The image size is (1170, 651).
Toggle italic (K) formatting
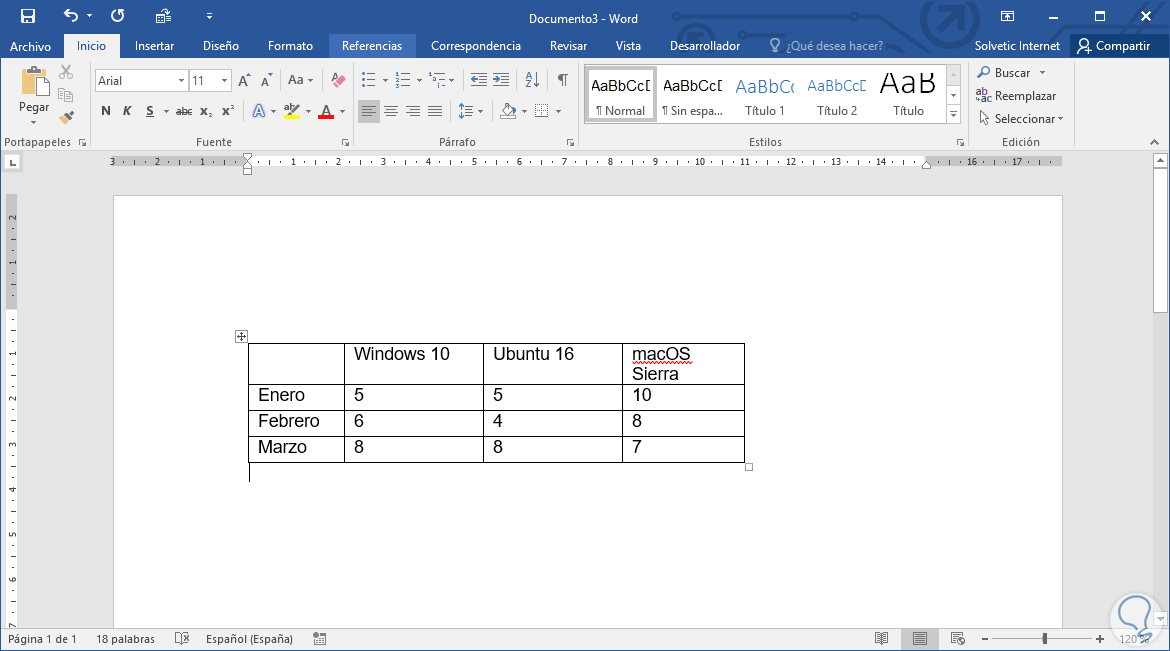click(x=127, y=111)
